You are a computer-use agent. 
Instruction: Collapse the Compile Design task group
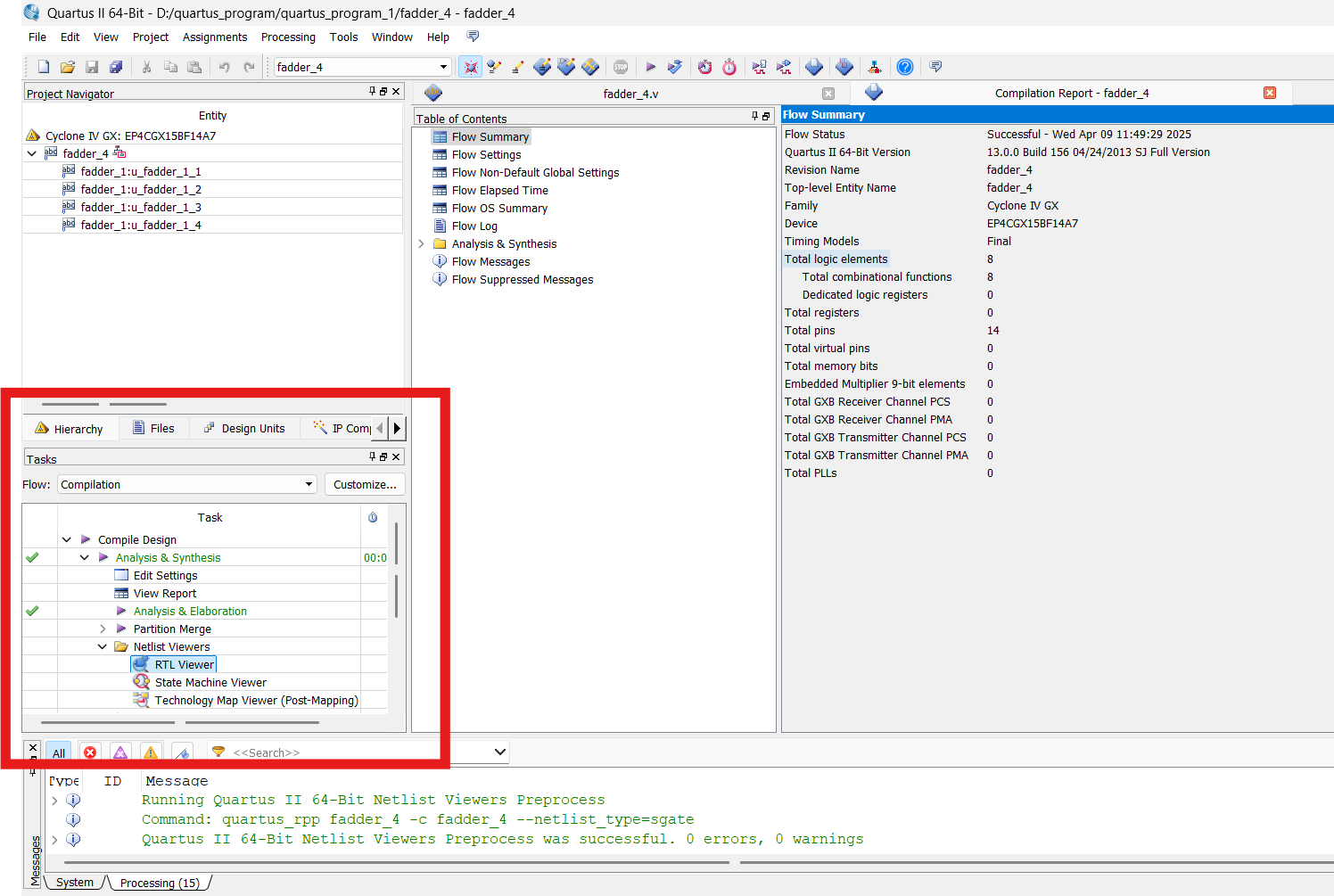pos(67,539)
